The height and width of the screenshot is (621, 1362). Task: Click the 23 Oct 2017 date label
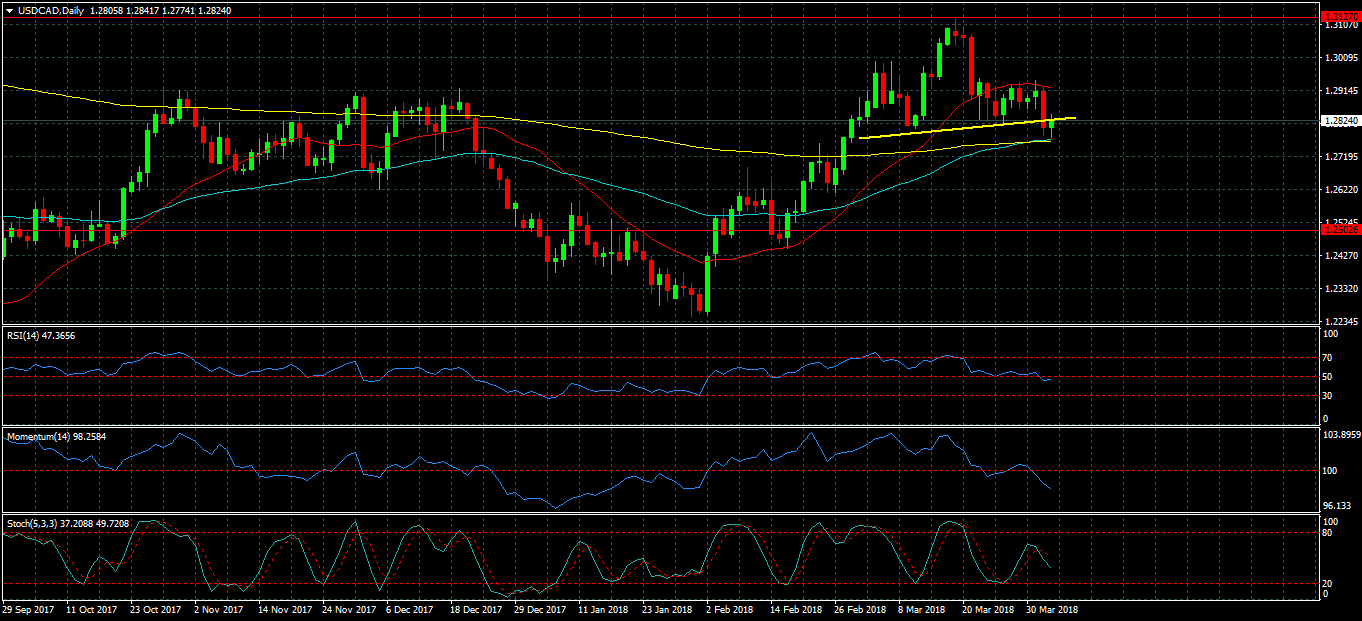pyautogui.click(x=157, y=609)
